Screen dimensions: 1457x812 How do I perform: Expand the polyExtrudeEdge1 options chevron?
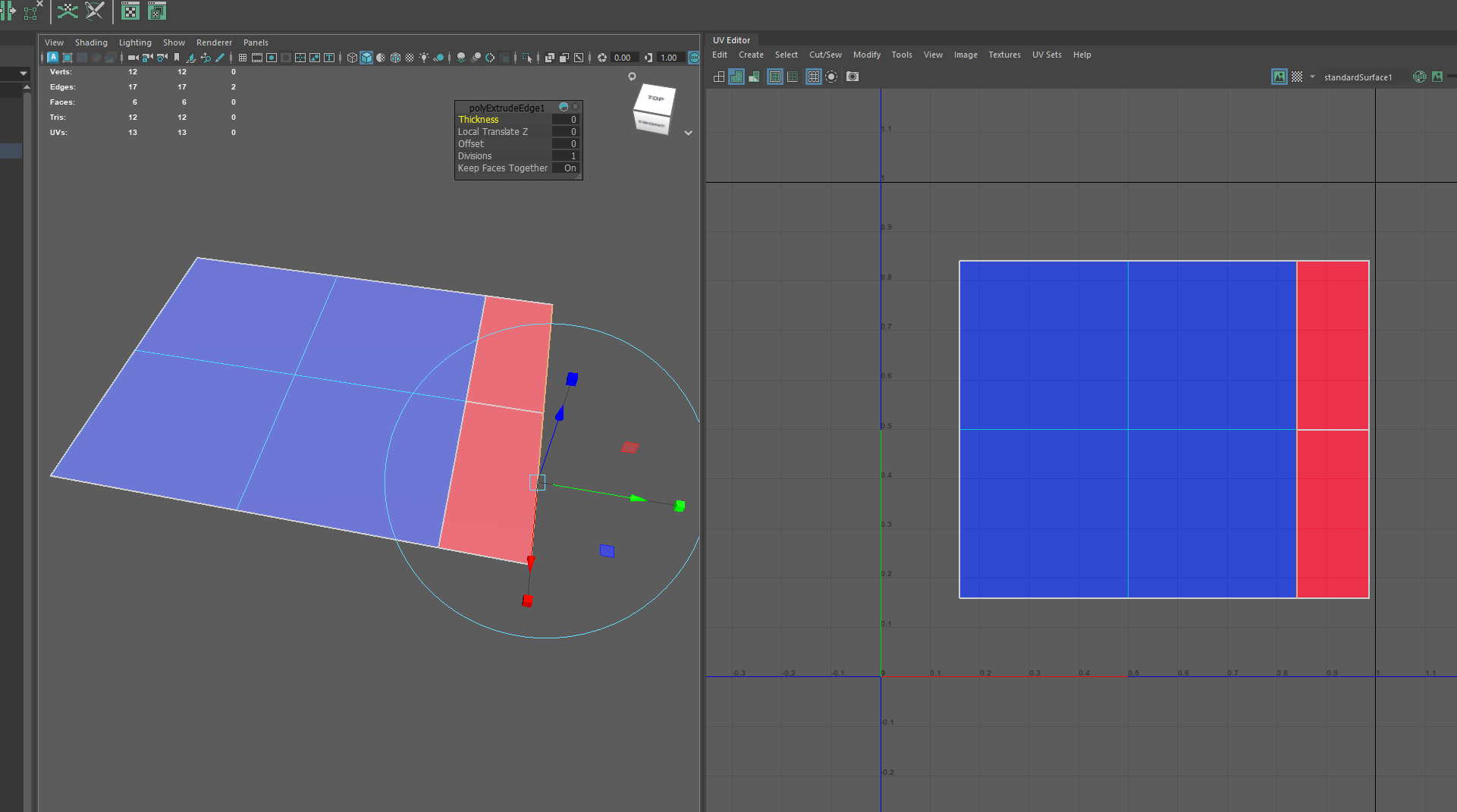[688, 133]
